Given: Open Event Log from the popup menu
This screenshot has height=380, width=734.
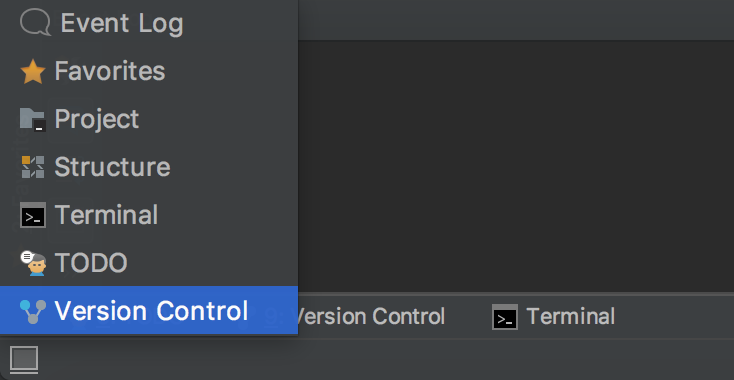Looking at the screenshot, I should [149, 24].
